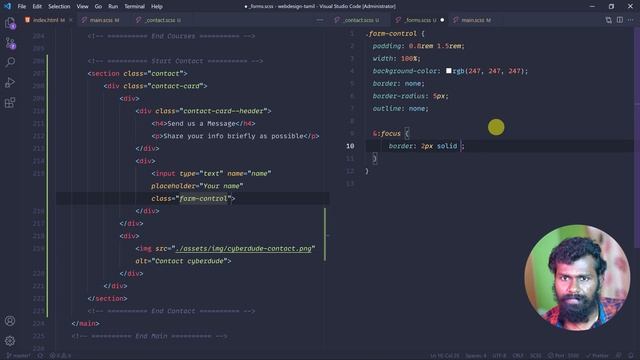Open the Run and Debug view
Screen dimensions: 640x360
(10, 82)
